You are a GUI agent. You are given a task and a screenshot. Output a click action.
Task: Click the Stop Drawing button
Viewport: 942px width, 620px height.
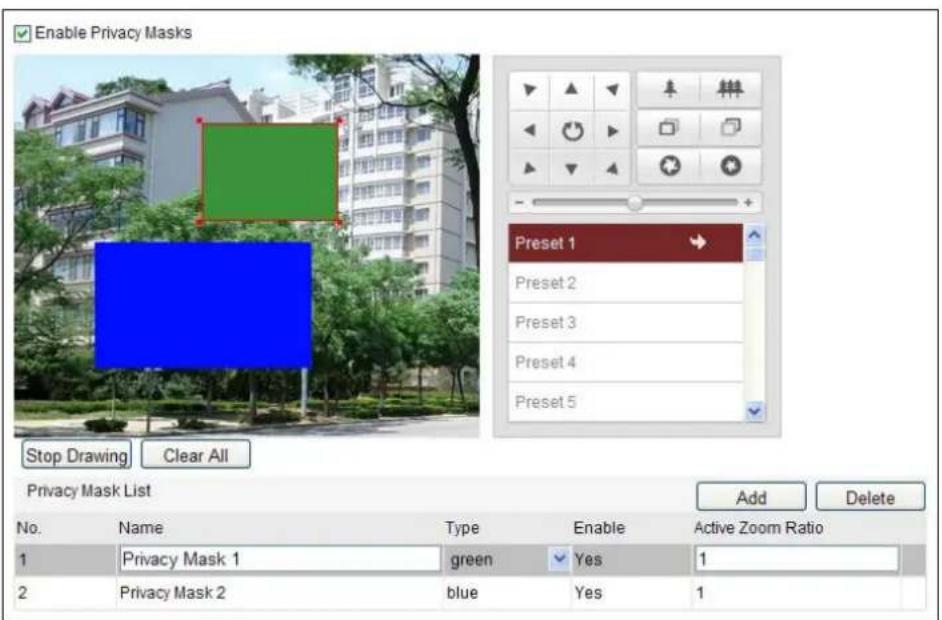(x=76, y=455)
